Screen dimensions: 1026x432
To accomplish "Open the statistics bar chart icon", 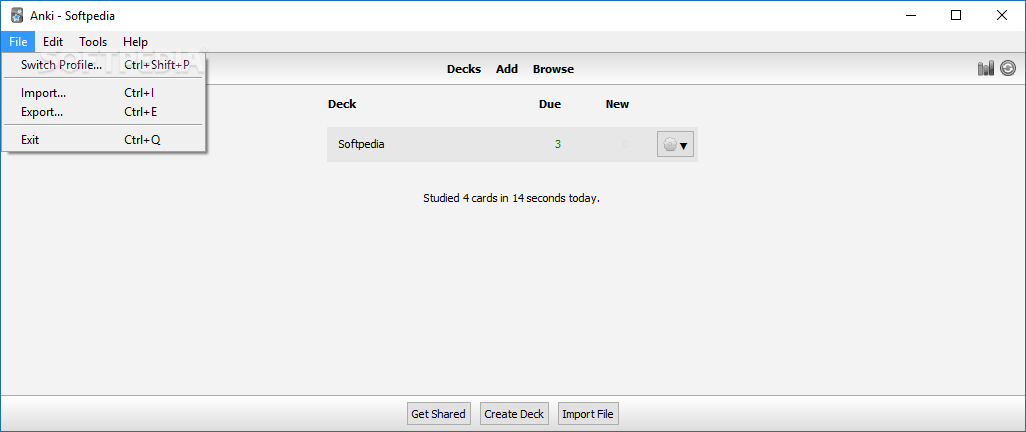I will pos(985,68).
